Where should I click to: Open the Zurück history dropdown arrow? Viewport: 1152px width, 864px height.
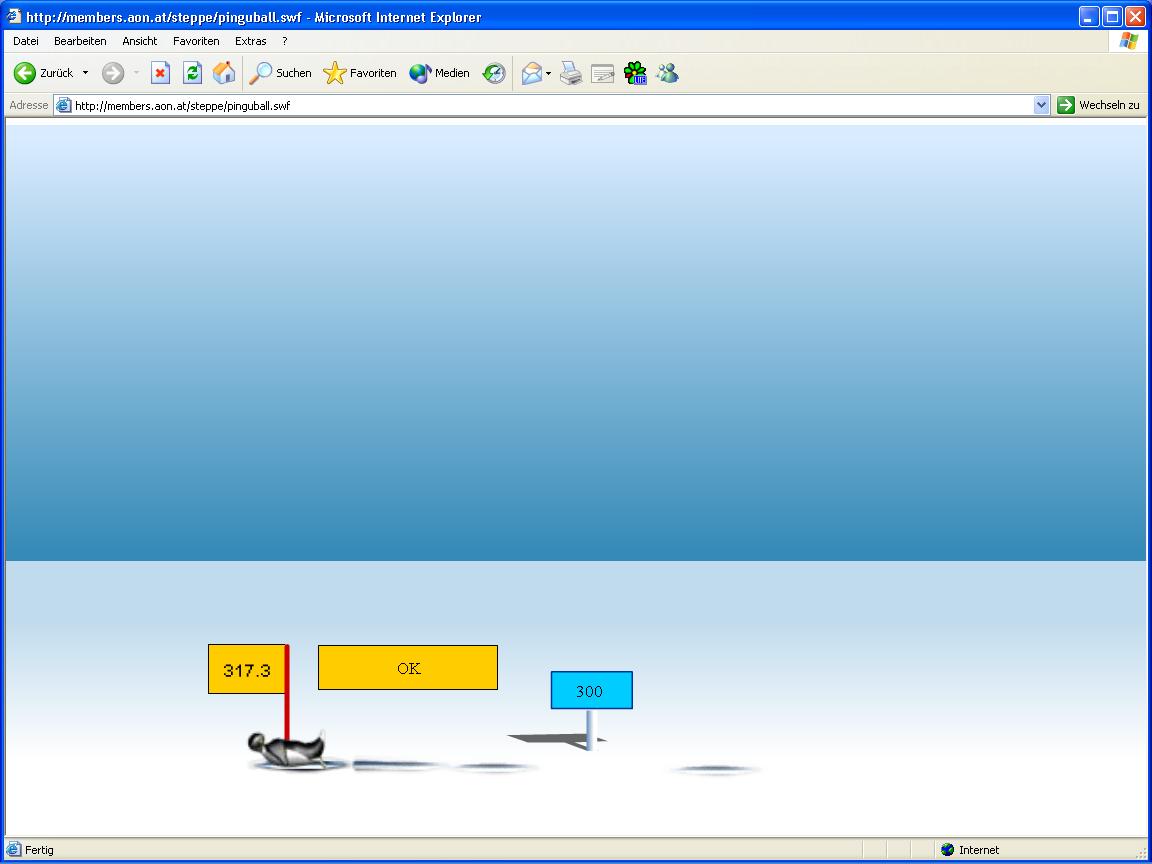tap(85, 73)
